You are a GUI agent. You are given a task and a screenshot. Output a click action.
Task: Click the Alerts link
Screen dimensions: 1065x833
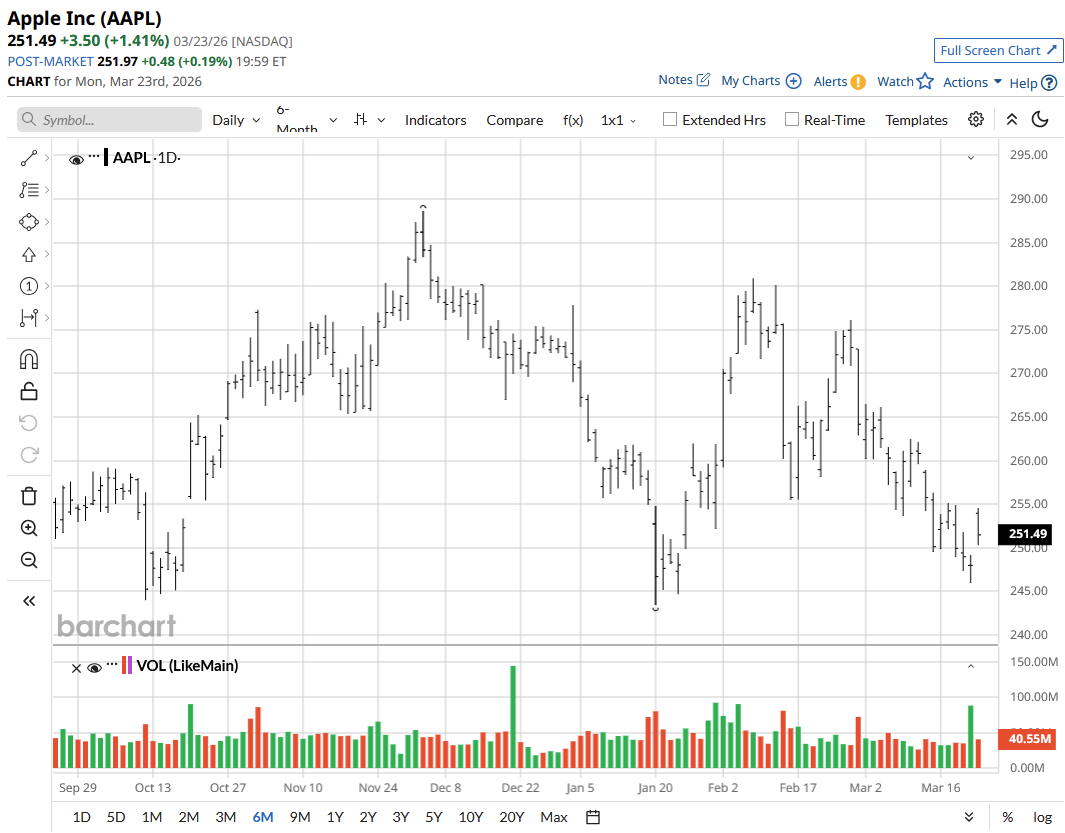[x=830, y=82]
